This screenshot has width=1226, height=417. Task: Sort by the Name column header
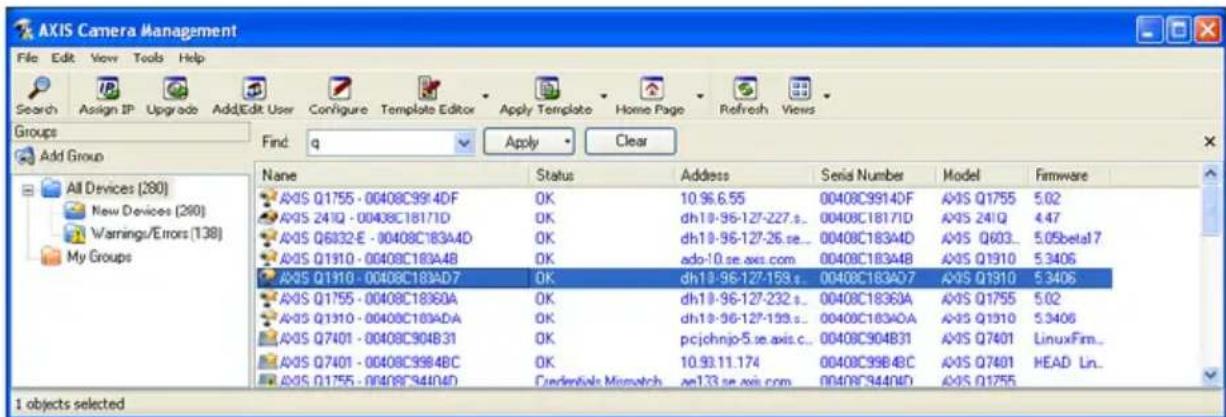click(392, 174)
